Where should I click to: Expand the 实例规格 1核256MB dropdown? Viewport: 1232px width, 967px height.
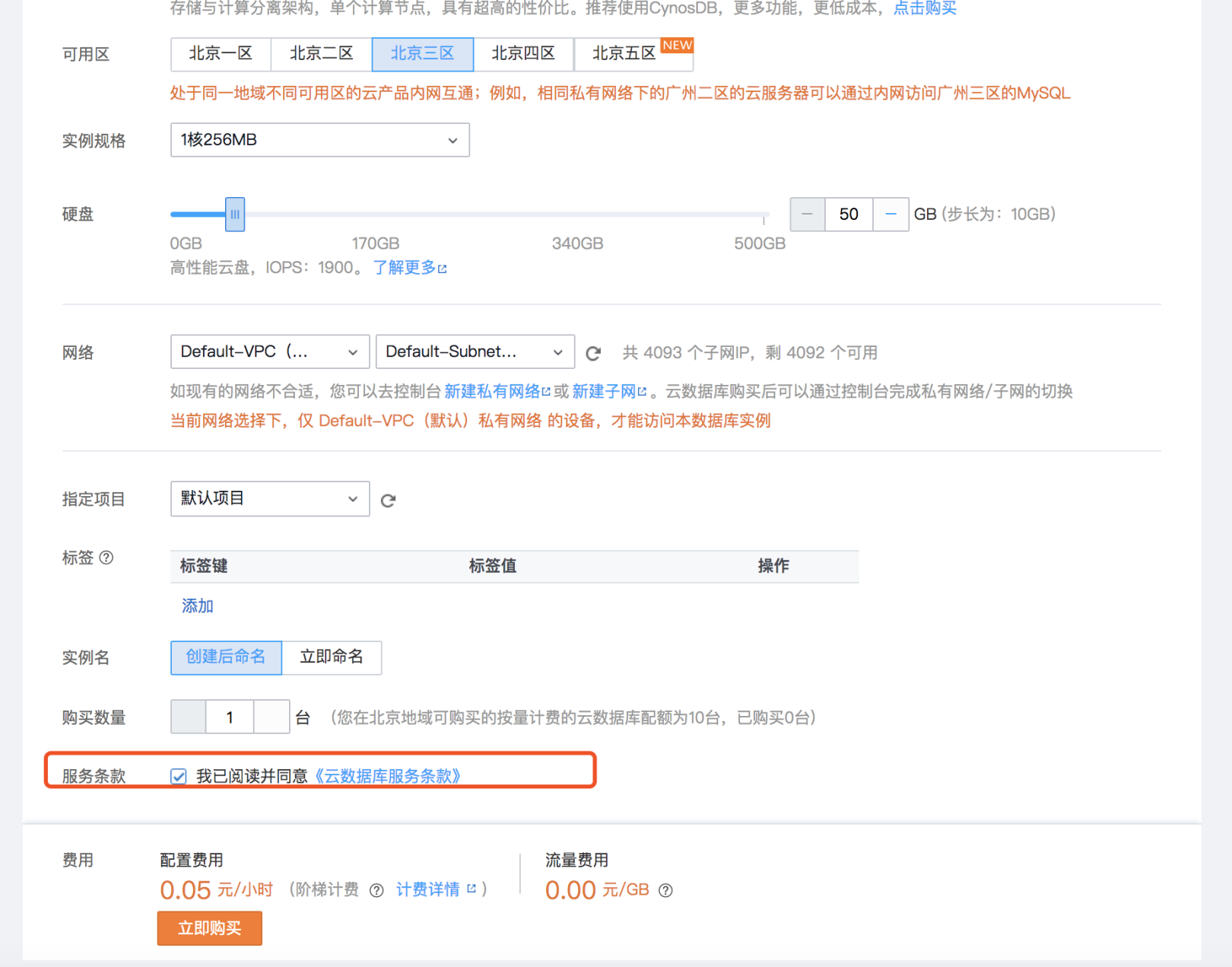[319, 140]
